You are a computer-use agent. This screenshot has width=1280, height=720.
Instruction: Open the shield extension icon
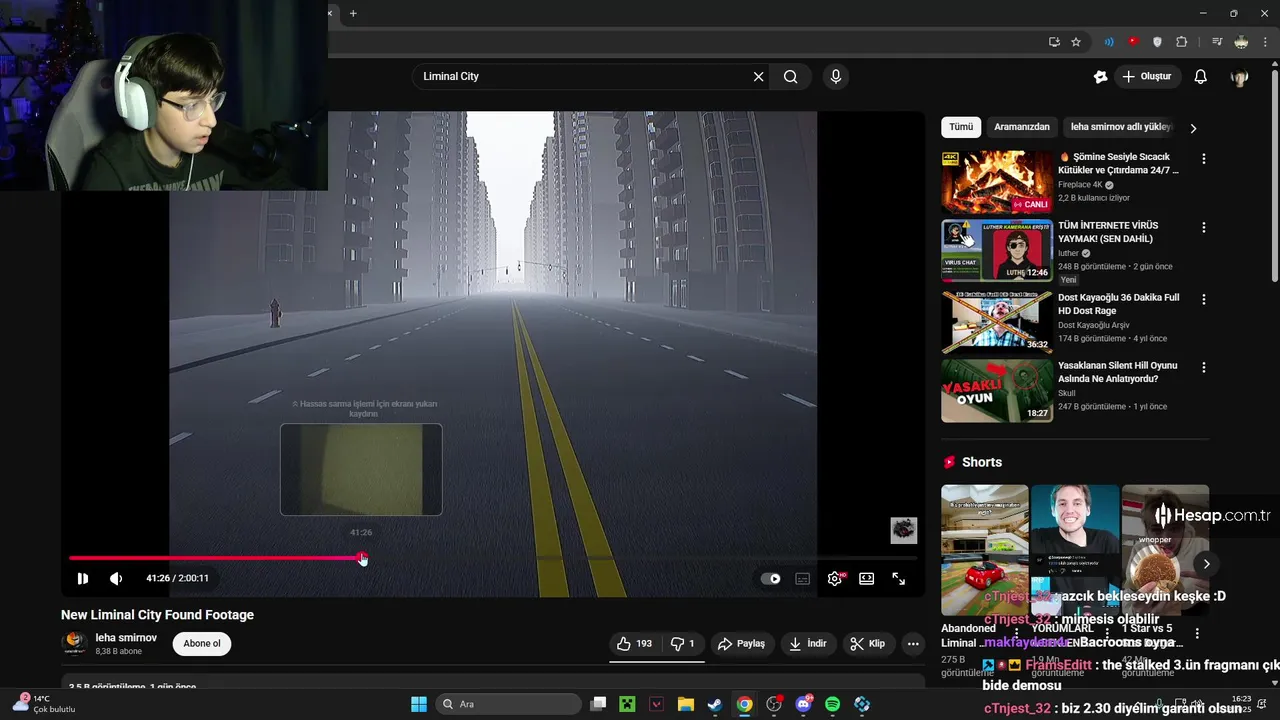coord(1157,42)
